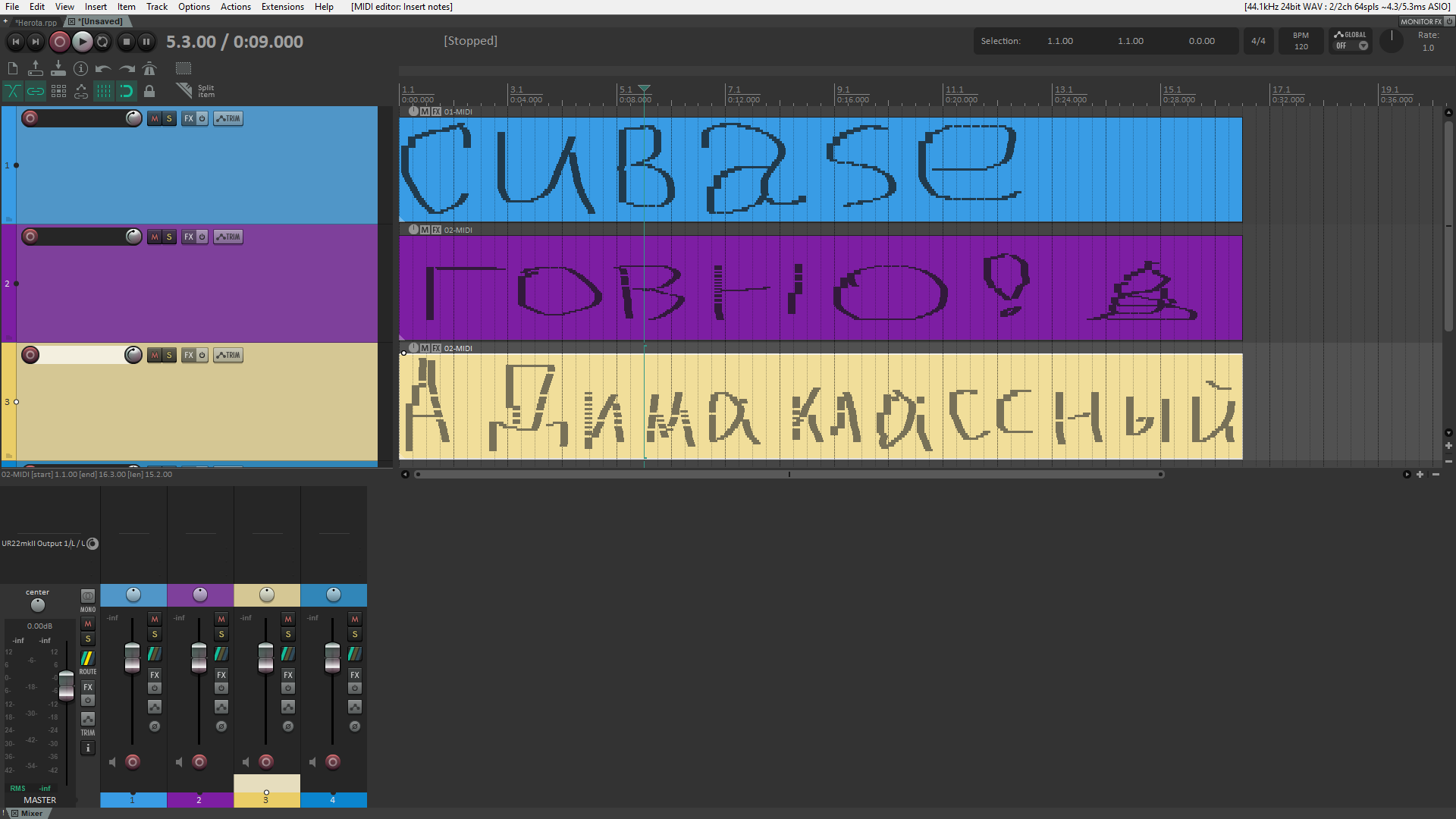The height and width of the screenshot is (819, 1456).
Task: Open TRIM envelope menu on track 2
Action: click(x=228, y=237)
